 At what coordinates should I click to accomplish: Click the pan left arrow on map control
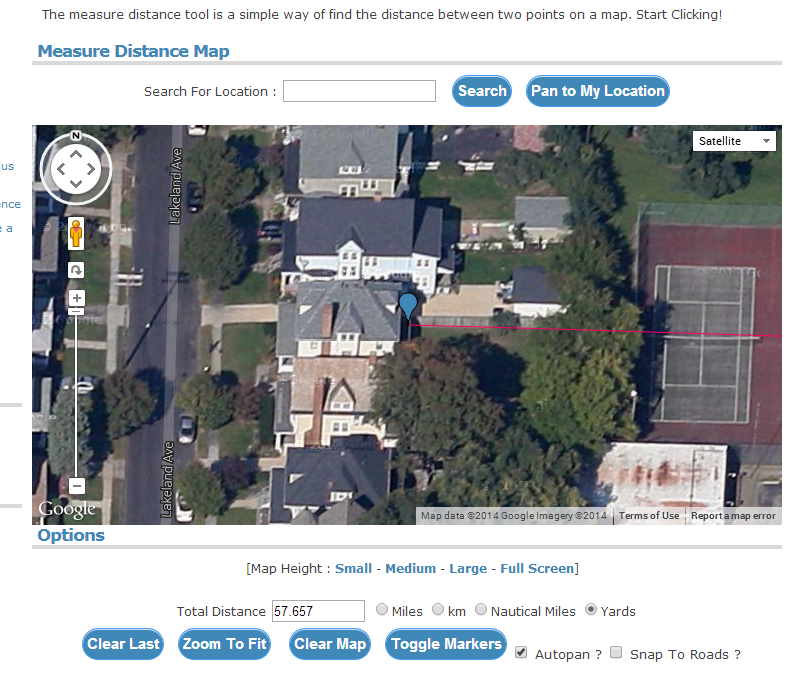[60, 169]
